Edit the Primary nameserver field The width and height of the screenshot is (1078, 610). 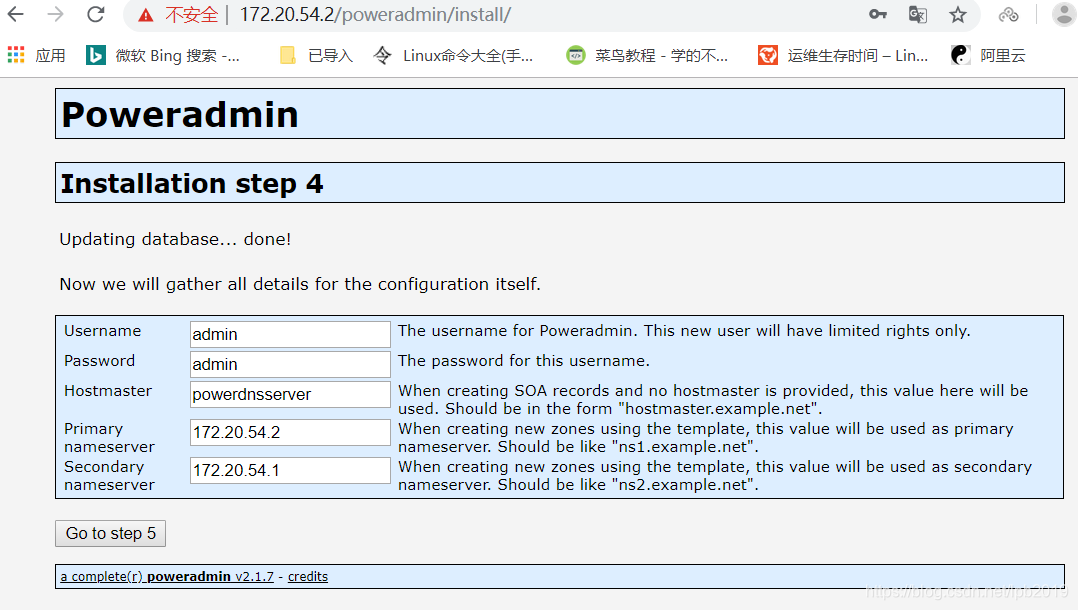point(290,433)
